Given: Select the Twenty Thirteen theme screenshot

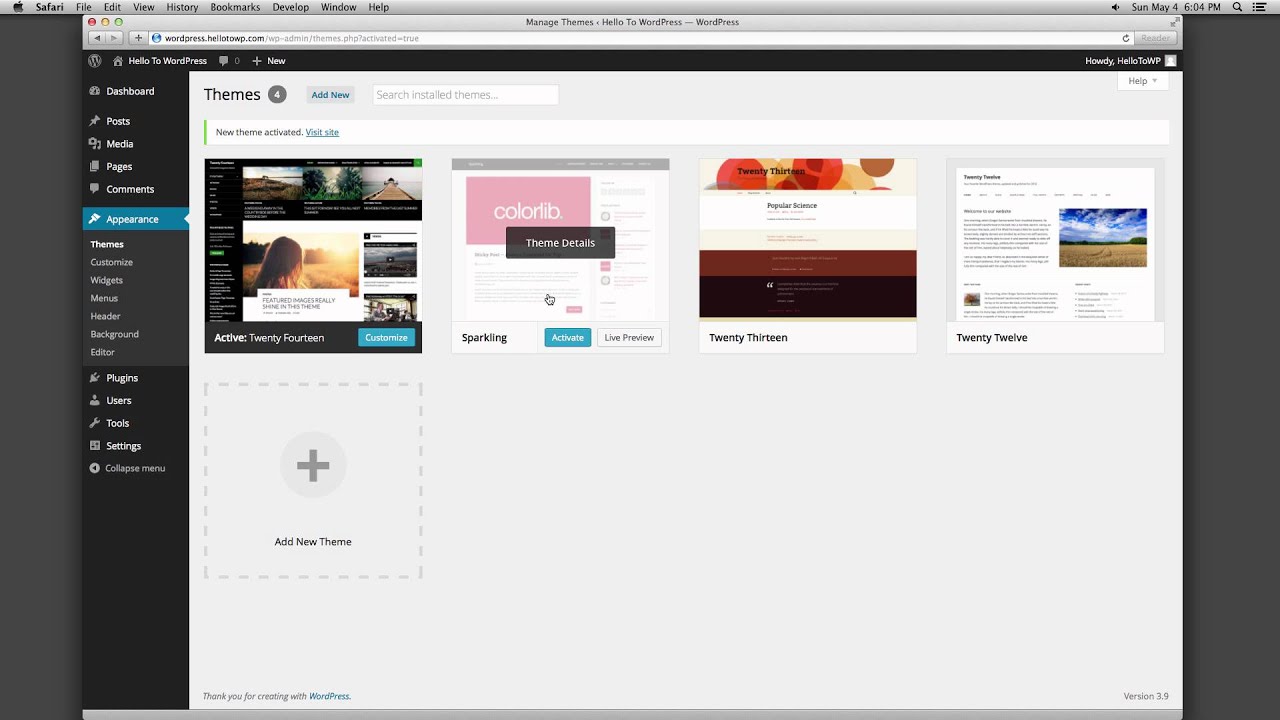Looking at the screenshot, I should (807, 240).
